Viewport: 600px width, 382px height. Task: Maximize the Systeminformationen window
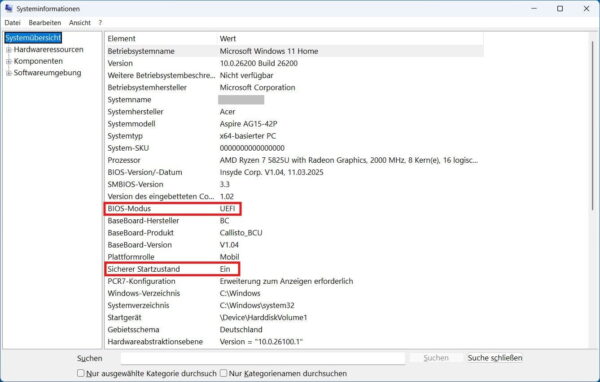pyautogui.click(x=560, y=8)
